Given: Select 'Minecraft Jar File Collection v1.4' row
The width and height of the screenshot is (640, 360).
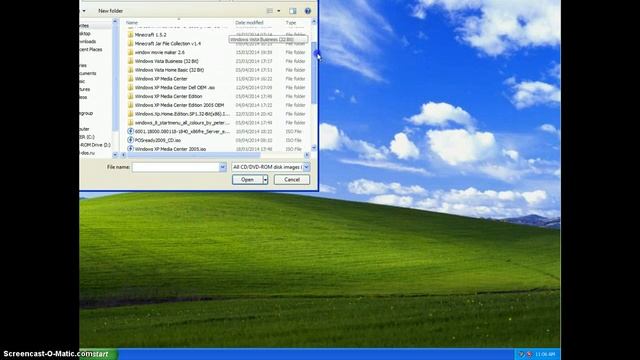Looking at the screenshot, I should 216,44.
